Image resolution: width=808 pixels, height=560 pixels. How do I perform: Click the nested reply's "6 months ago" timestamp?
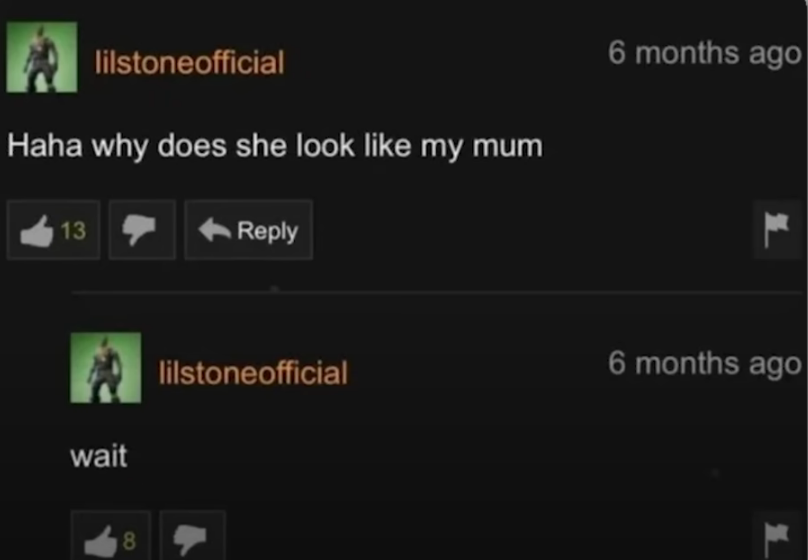[x=704, y=364]
